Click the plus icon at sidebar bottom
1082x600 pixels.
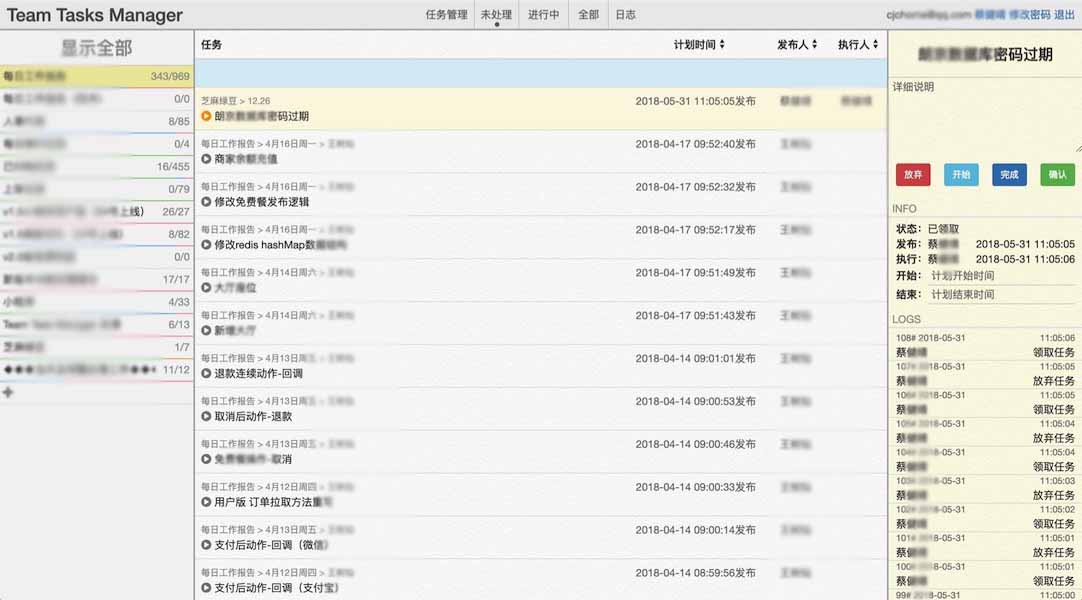coord(9,393)
